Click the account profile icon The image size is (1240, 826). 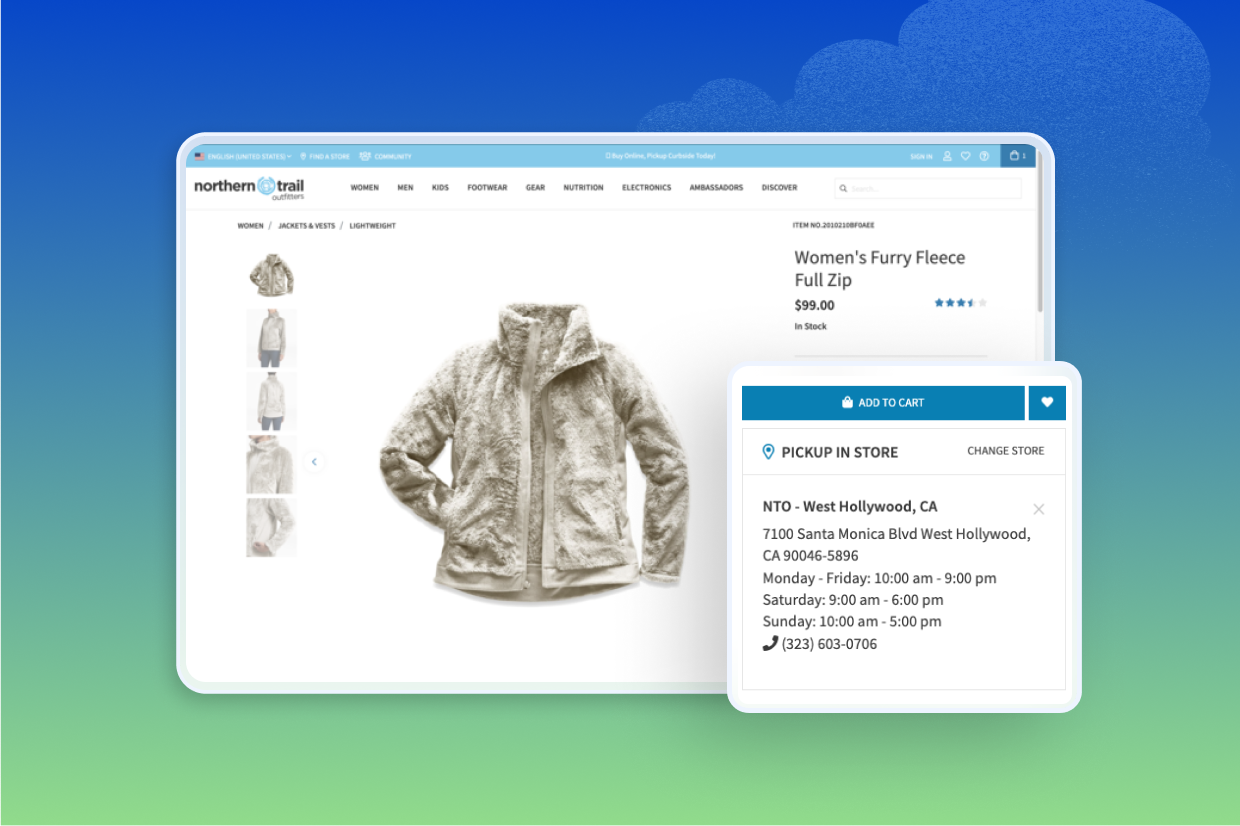pyautogui.click(x=947, y=156)
